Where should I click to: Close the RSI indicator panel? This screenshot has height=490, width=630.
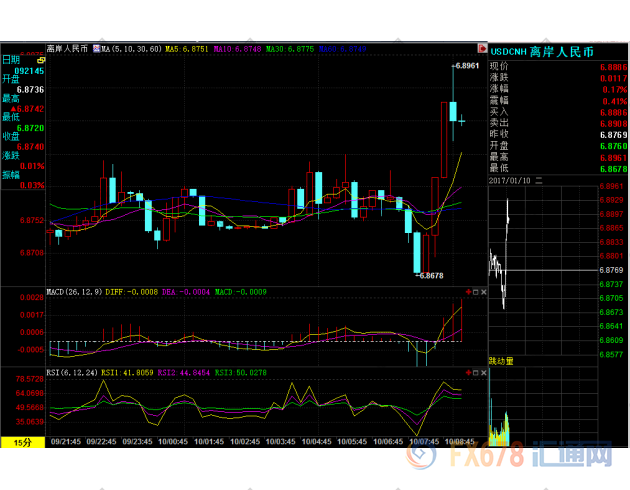(481, 372)
